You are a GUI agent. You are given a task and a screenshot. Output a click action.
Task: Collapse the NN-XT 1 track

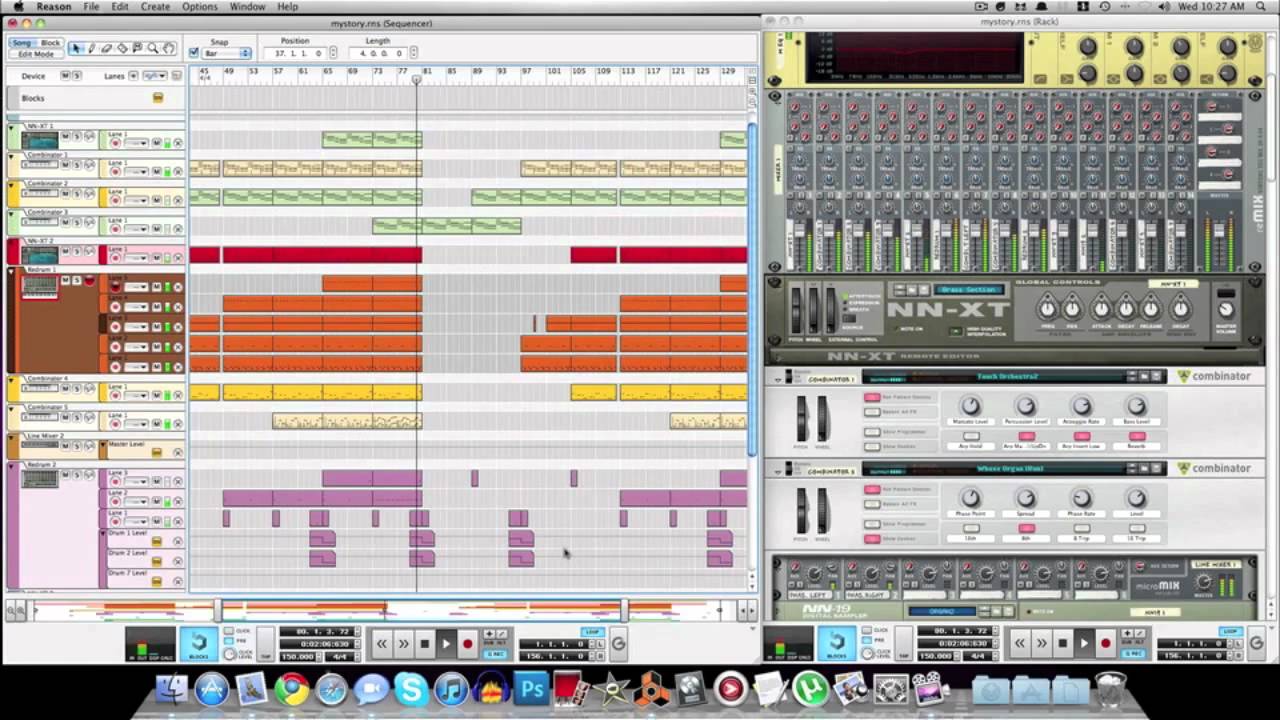coord(12,128)
